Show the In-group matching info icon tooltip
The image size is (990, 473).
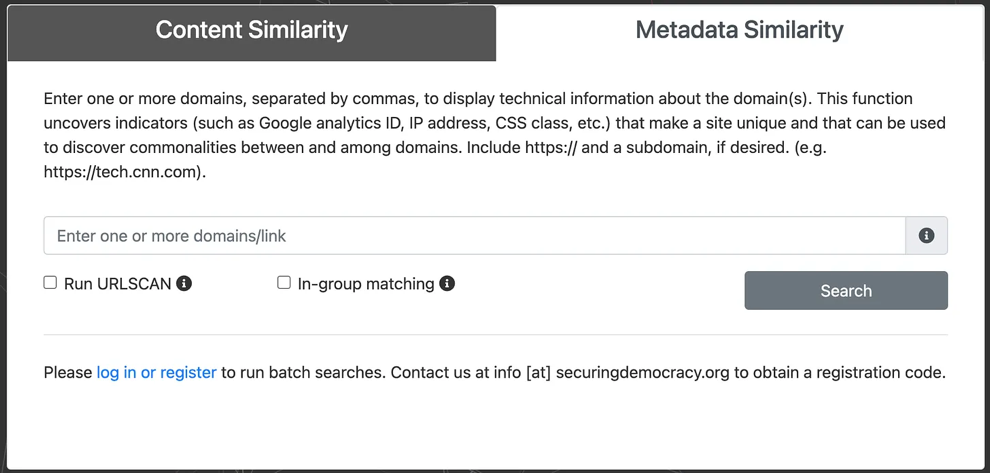447,284
